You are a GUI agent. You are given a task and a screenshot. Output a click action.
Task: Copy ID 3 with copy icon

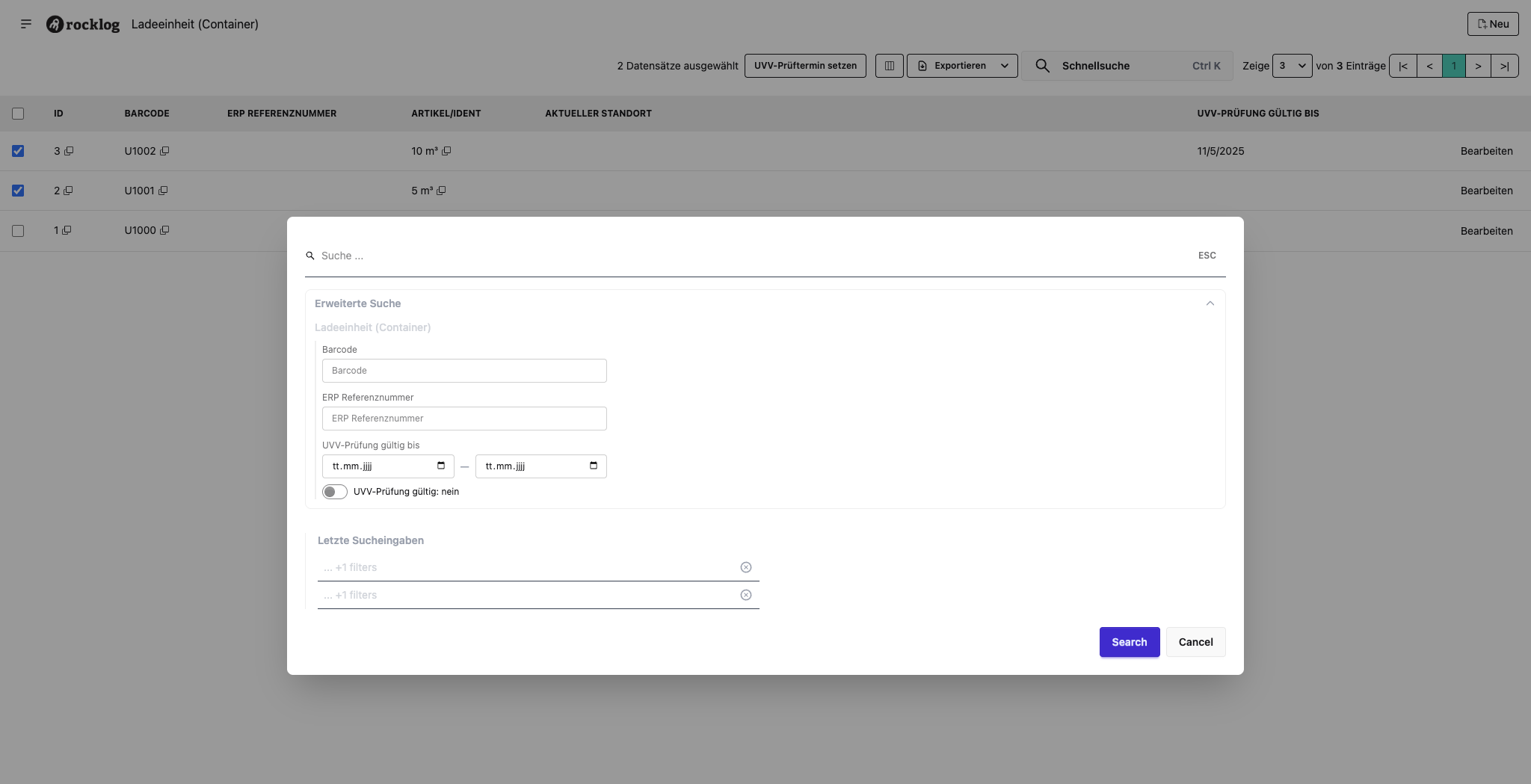(x=69, y=151)
